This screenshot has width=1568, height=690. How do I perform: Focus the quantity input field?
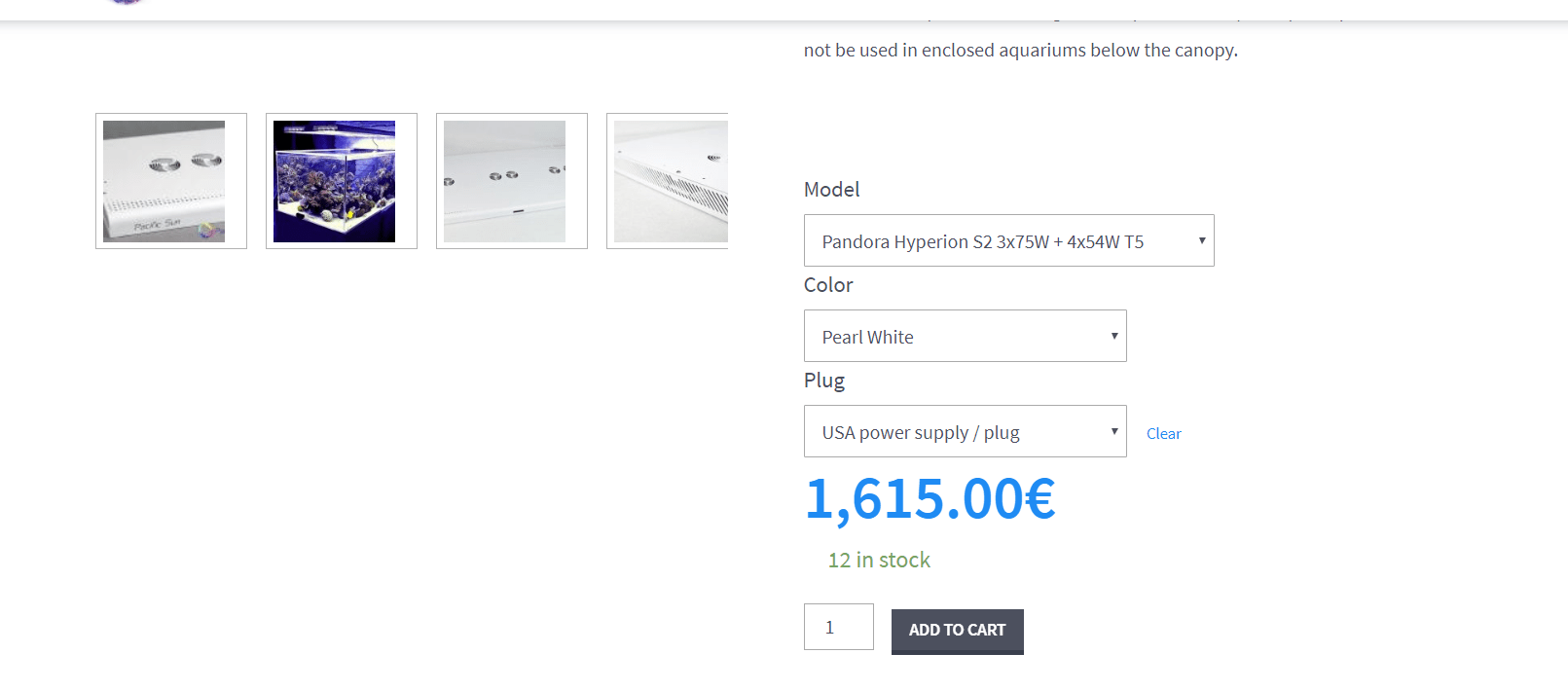click(838, 628)
